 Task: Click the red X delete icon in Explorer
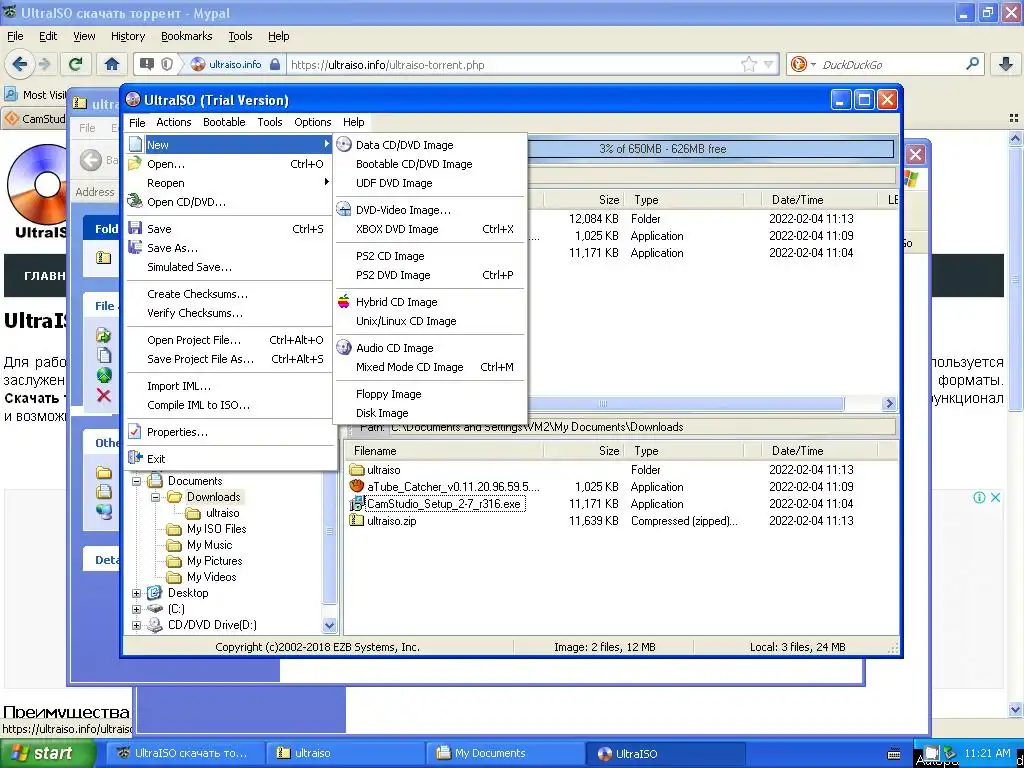point(104,396)
